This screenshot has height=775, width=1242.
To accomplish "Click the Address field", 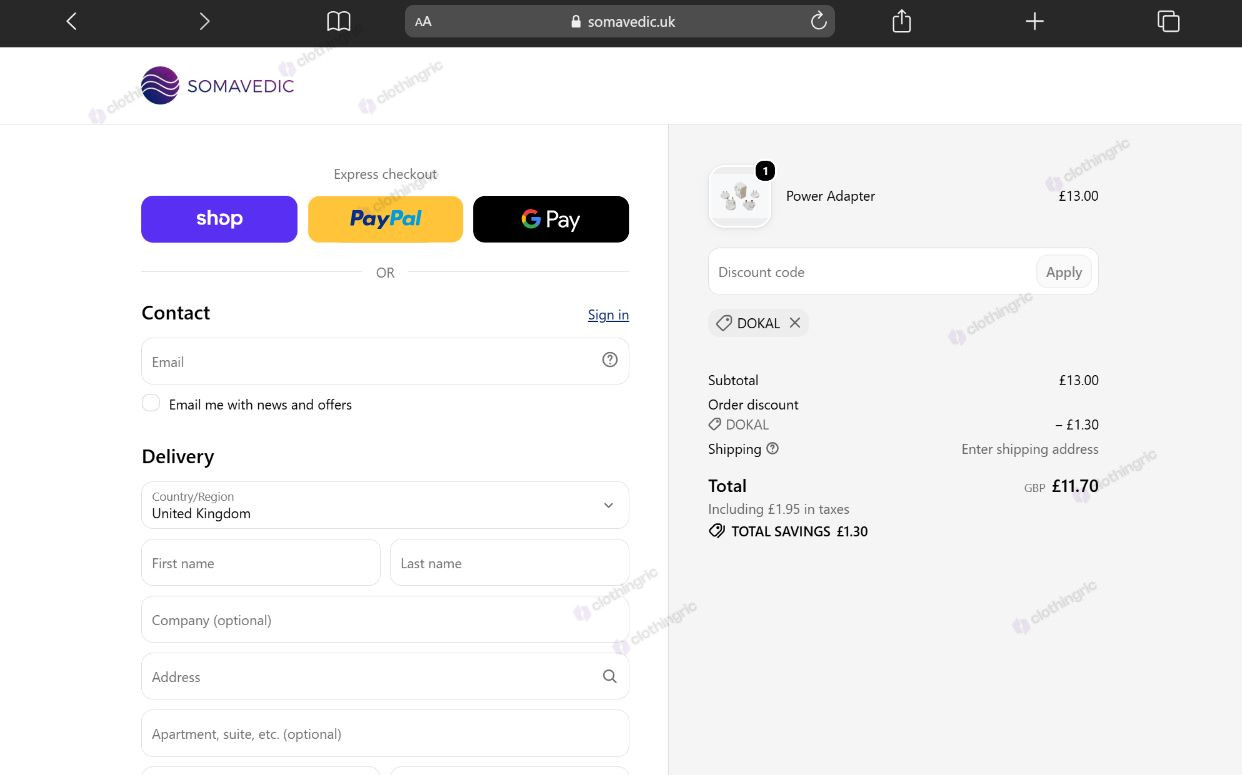I will (385, 677).
